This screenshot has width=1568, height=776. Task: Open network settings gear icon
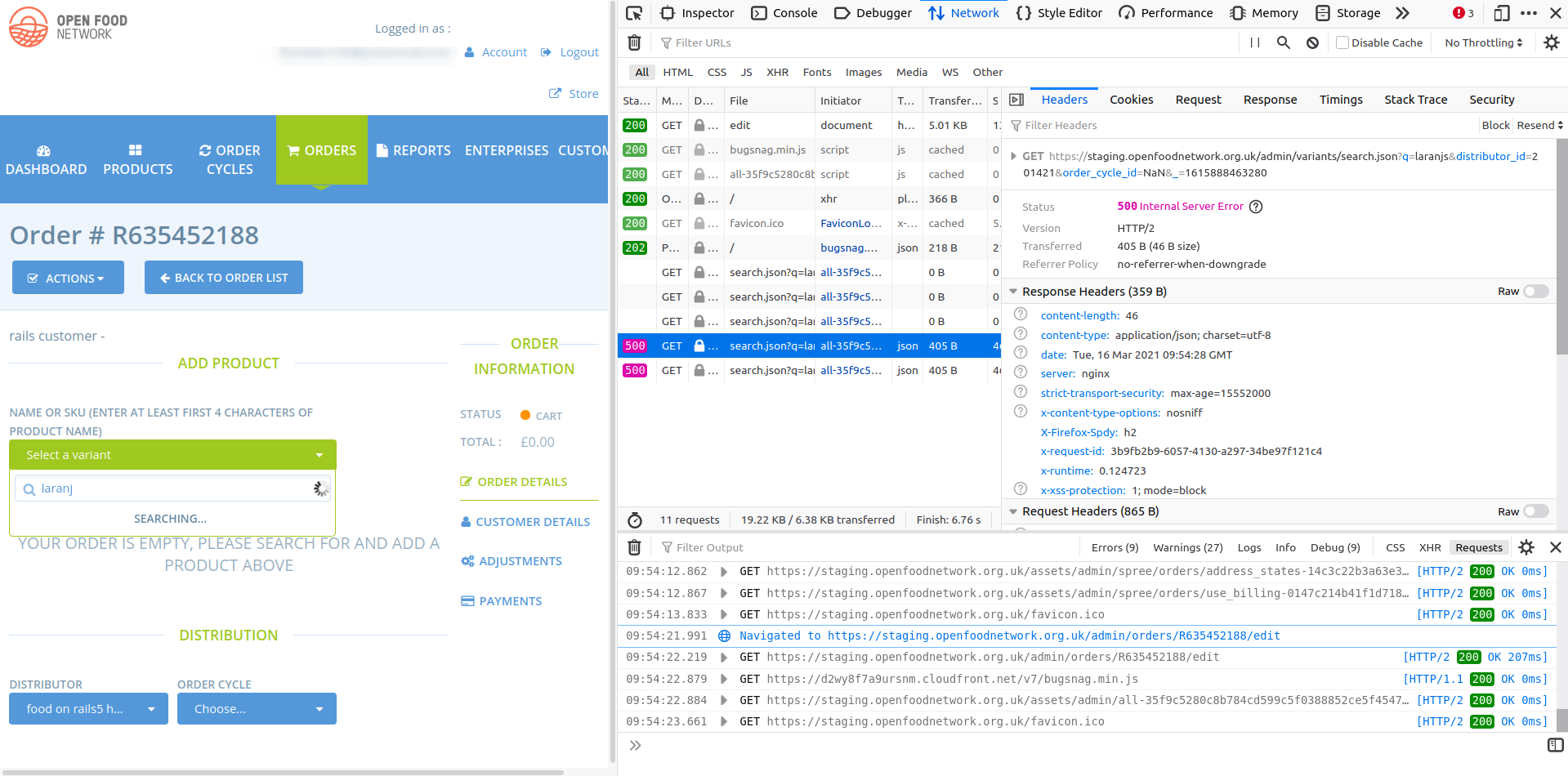pyautogui.click(x=1552, y=42)
